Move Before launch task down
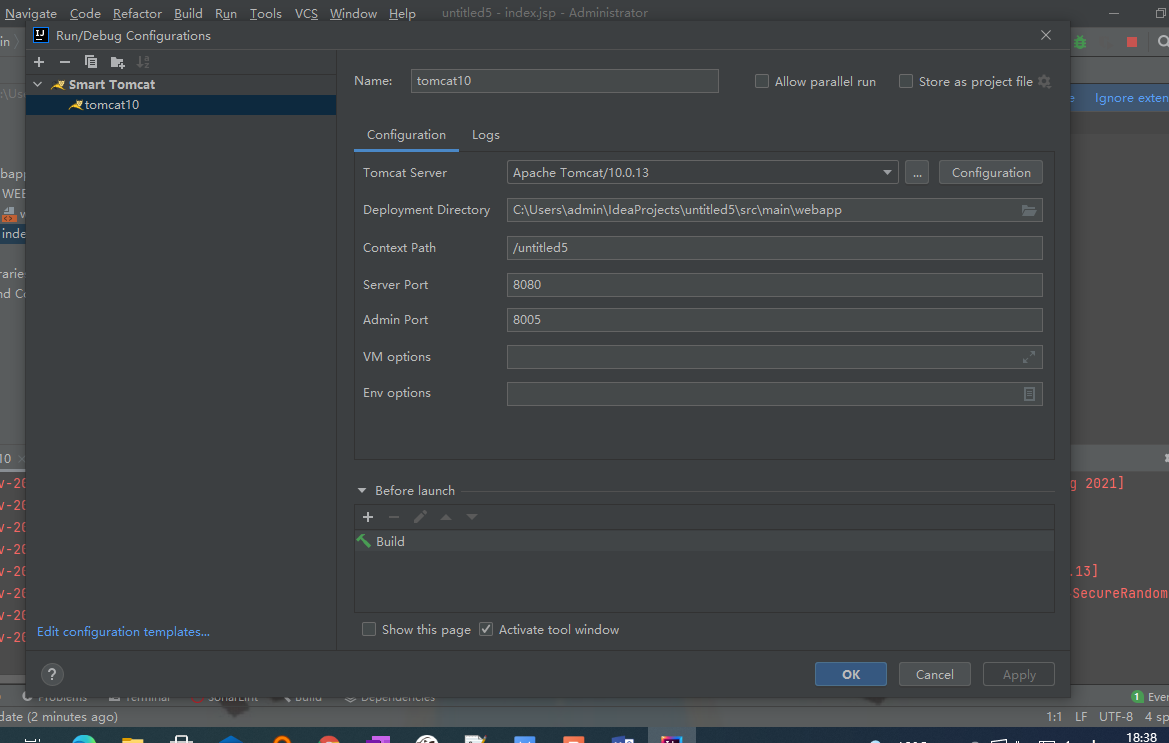 (x=472, y=516)
